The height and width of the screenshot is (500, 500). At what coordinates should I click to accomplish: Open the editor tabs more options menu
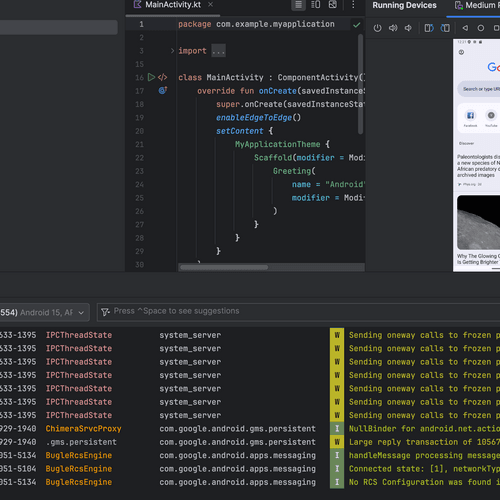[x=353, y=5]
